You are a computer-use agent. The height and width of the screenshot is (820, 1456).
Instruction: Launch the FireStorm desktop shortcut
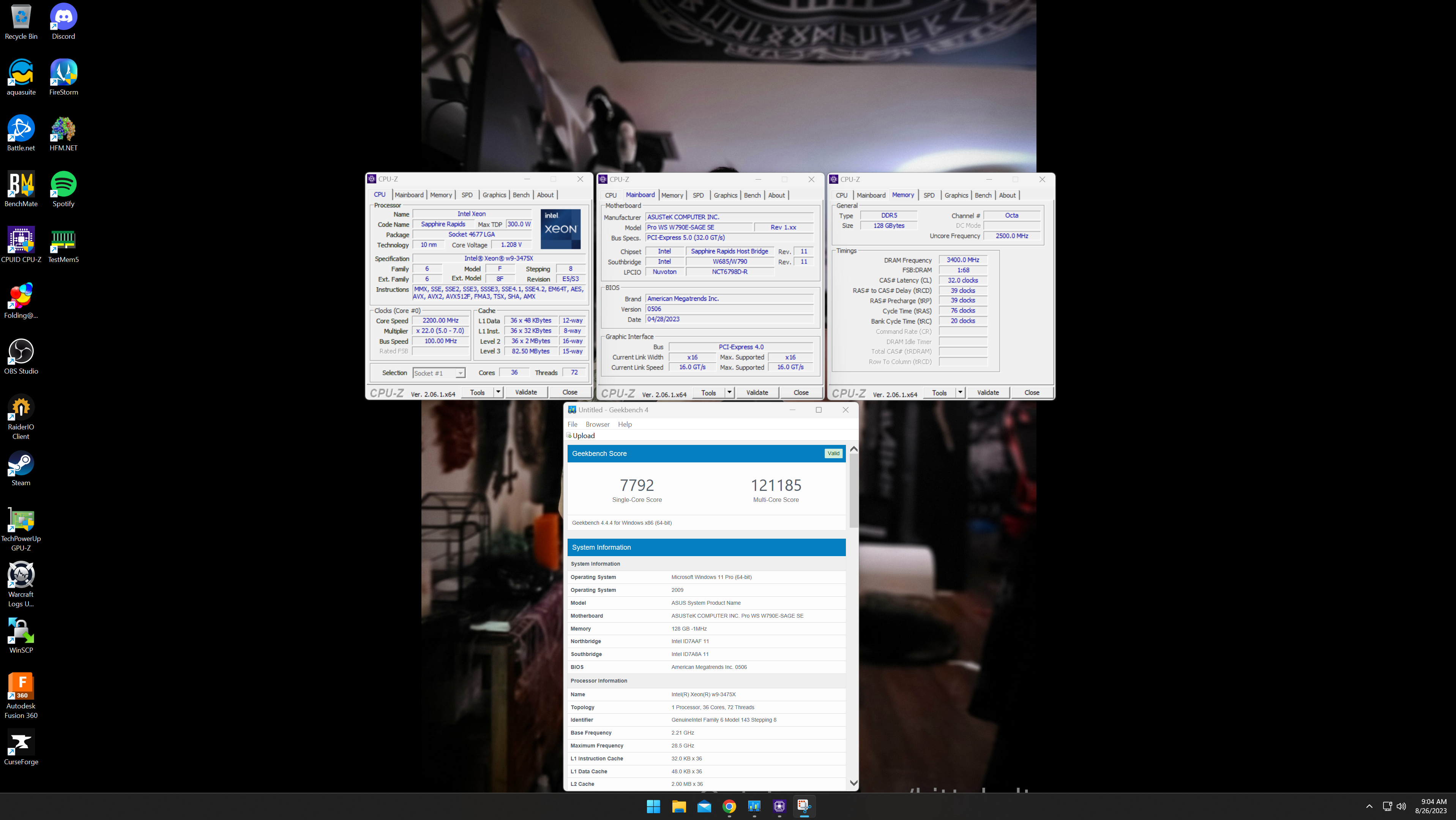point(63,77)
